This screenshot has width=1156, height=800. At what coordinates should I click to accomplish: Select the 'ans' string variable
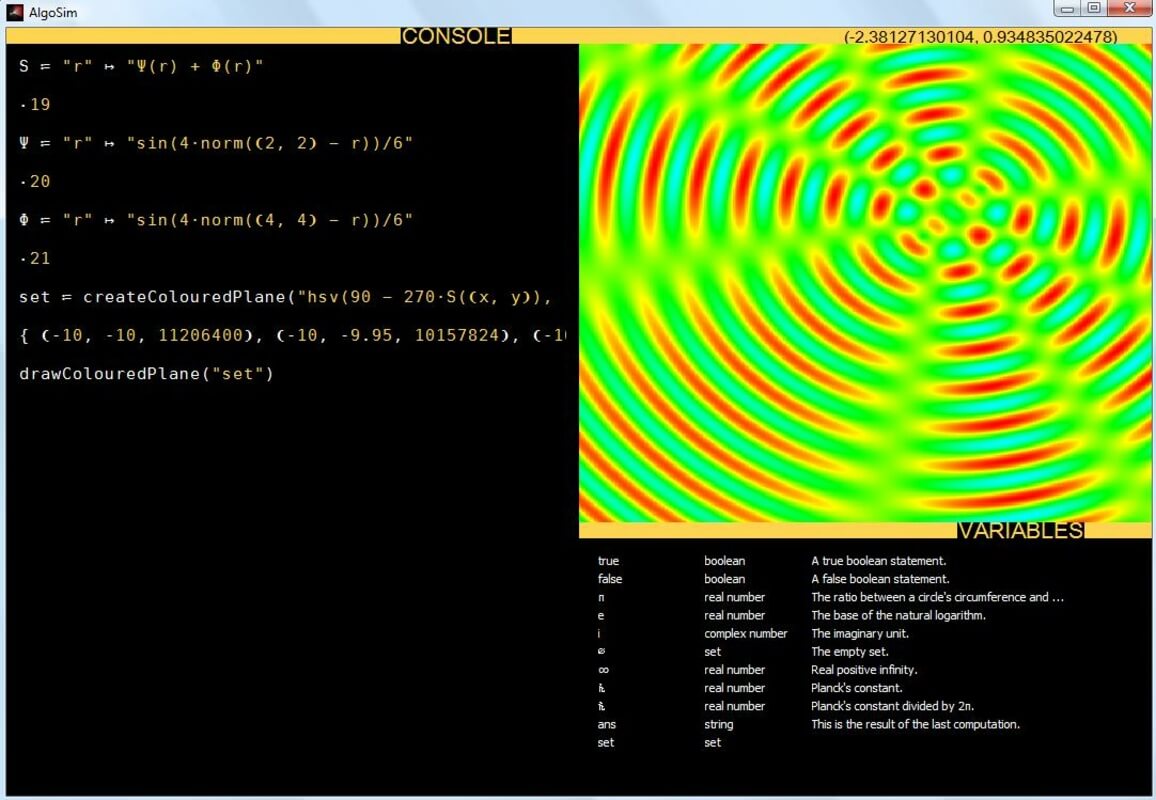(x=607, y=724)
